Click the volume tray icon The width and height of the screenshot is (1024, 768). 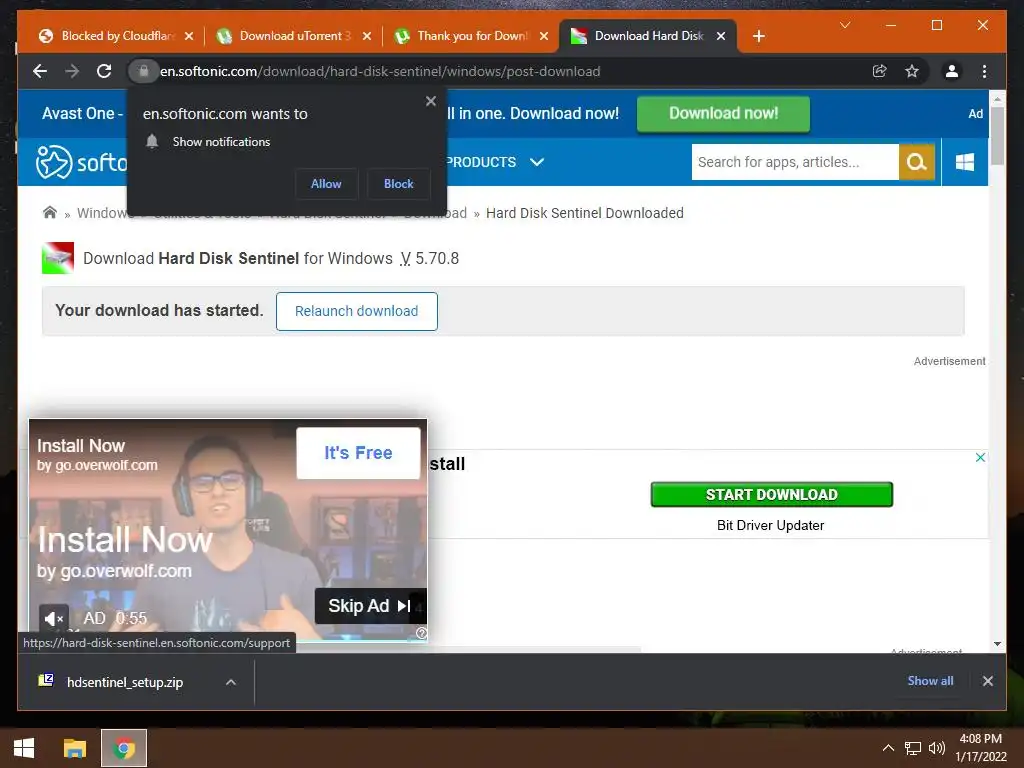coord(936,748)
